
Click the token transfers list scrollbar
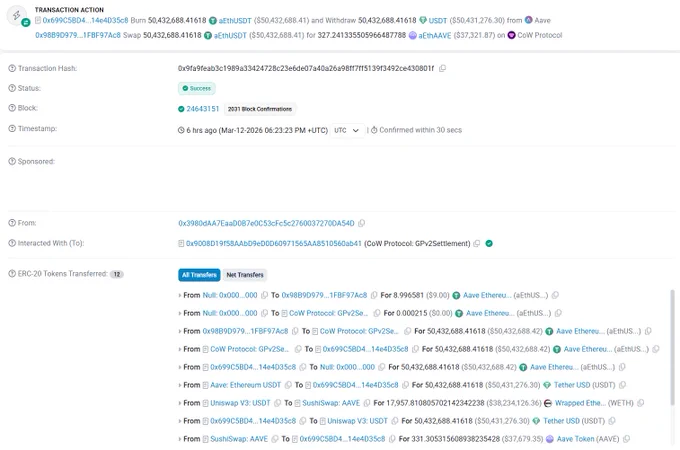(x=673, y=348)
